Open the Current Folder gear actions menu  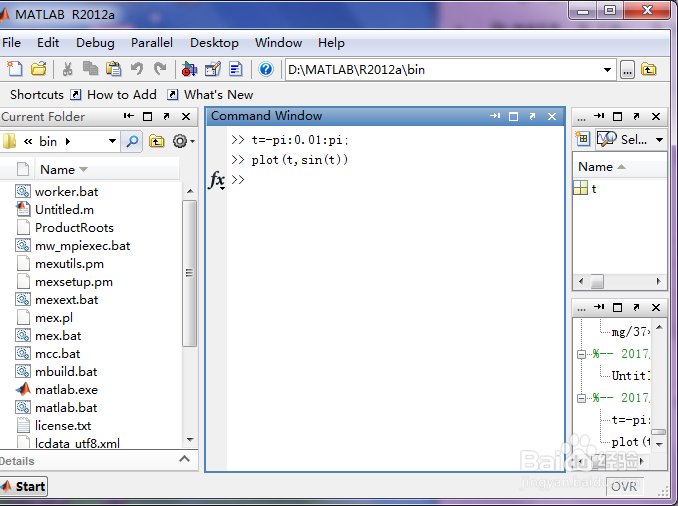[183, 141]
